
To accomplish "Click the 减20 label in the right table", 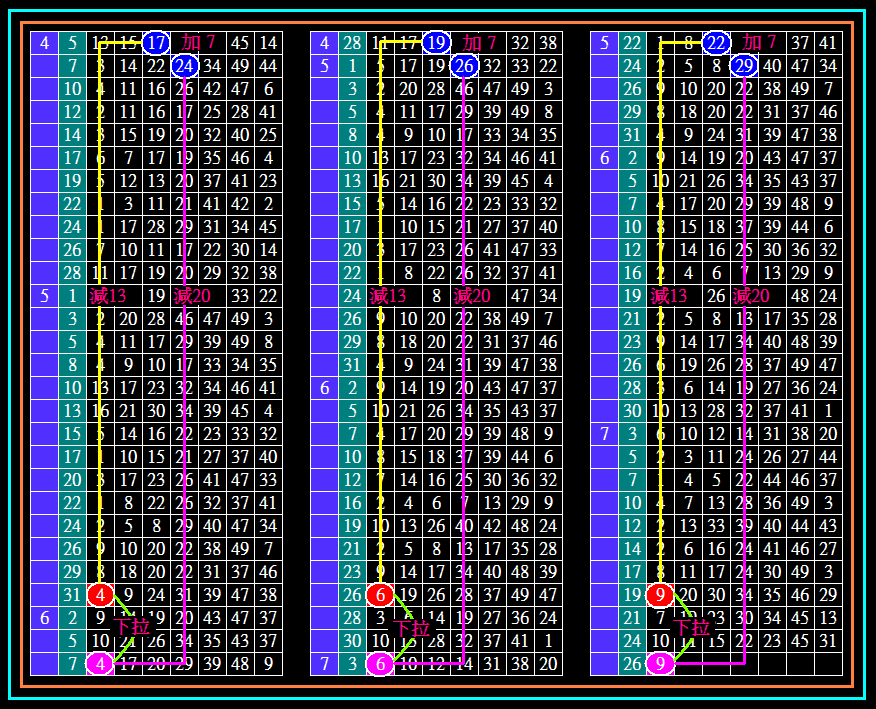I will tap(751, 296).
